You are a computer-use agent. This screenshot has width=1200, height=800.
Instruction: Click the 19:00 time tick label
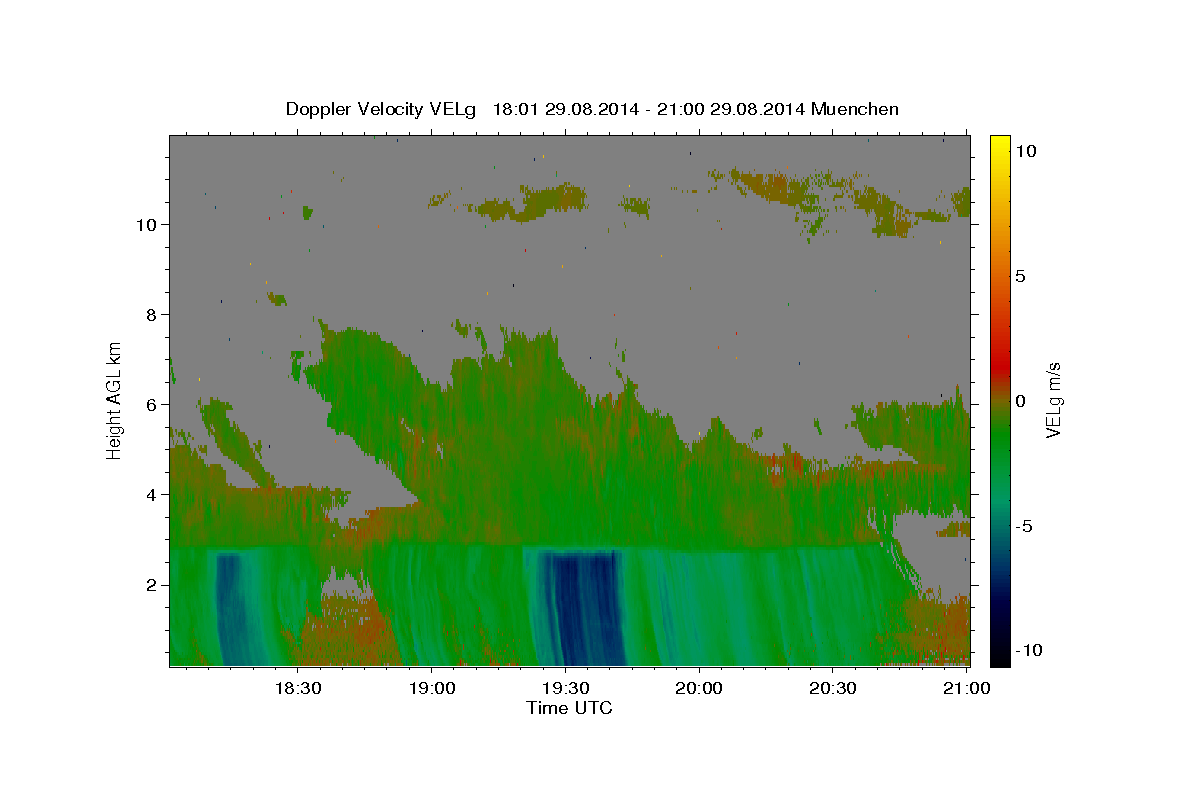(x=431, y=688)
